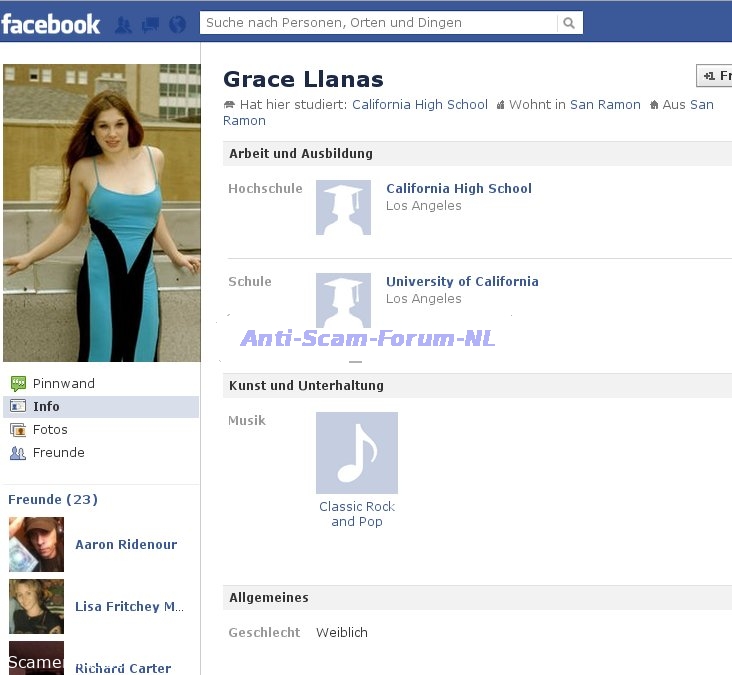Screen dimensions: 732x675
Task: Open the Grace Llanas profile picture
Action: tap(101, 213)
